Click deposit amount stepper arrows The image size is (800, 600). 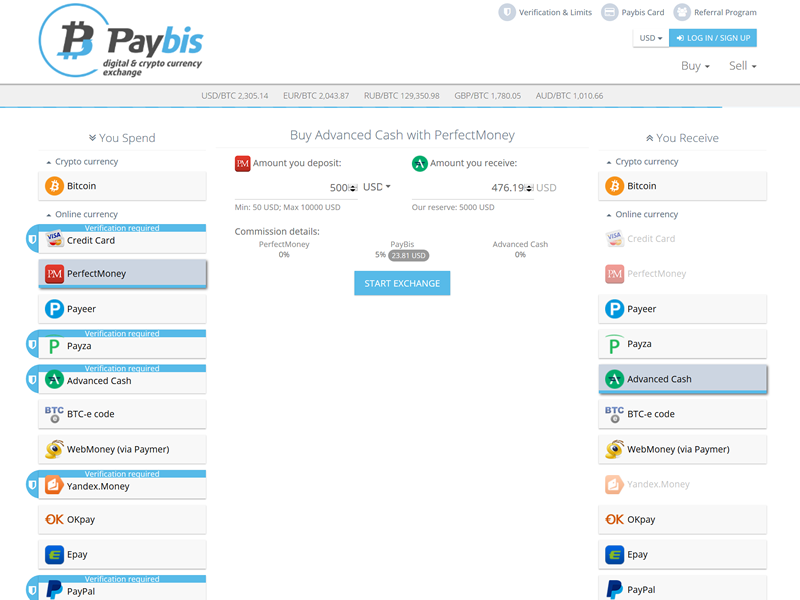click(x=353, y=188)
